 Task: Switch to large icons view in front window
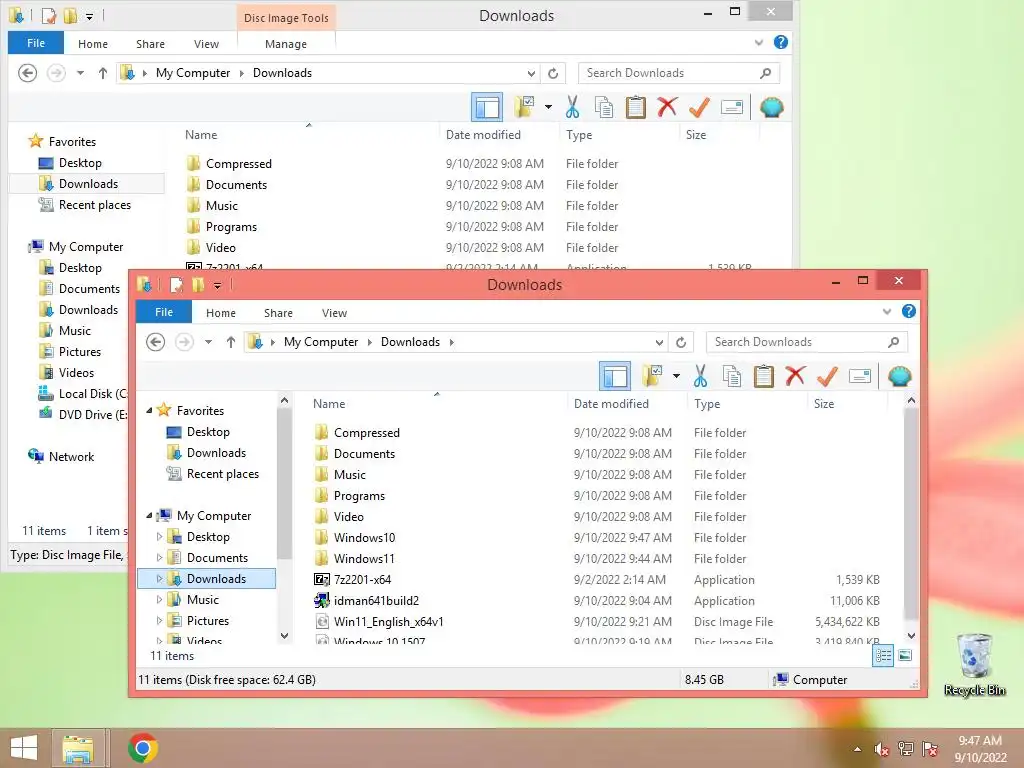click(x=905, y=656)
